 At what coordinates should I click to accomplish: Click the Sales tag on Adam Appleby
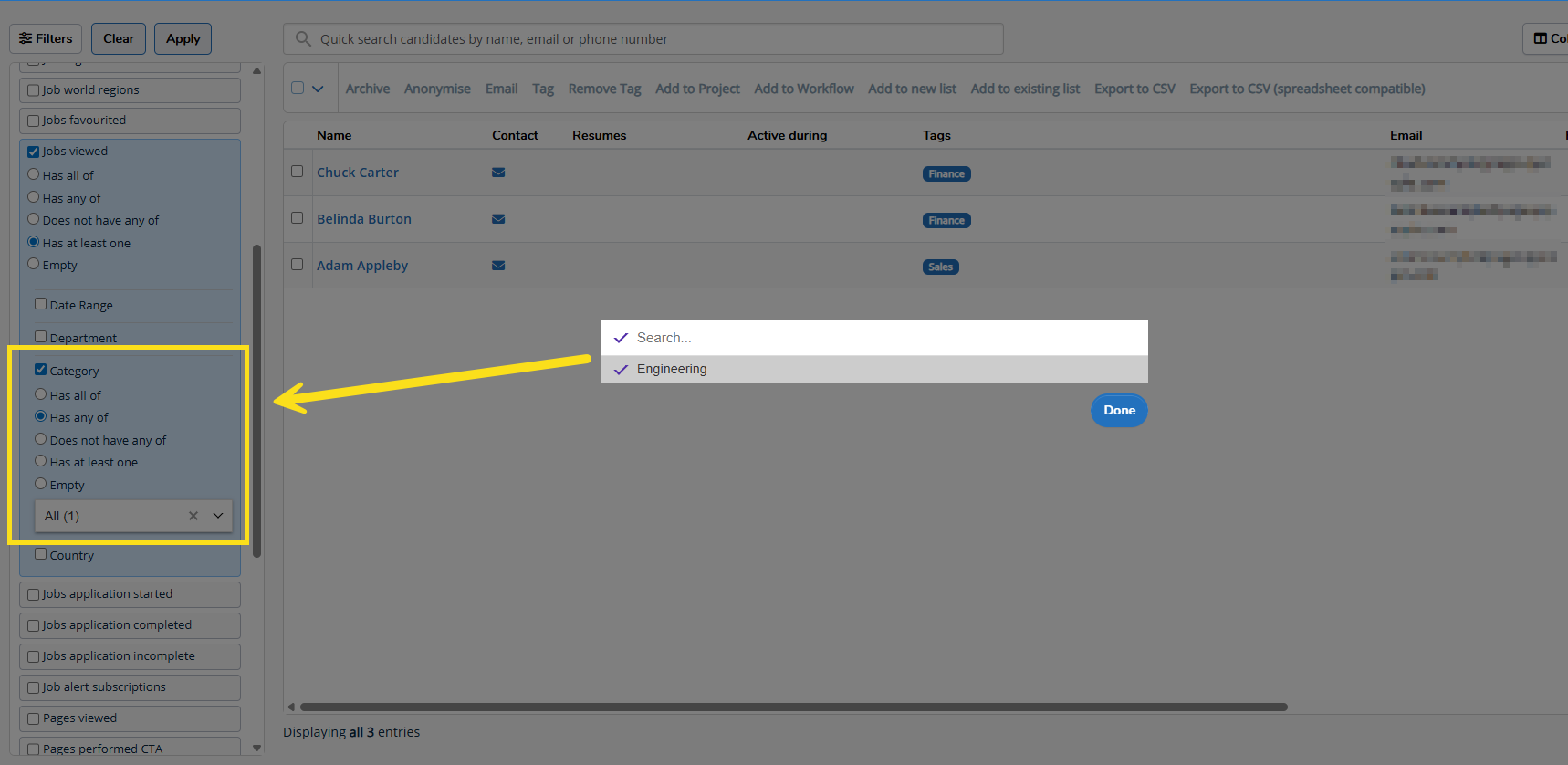pyautogui.click(x=940, y=267)
